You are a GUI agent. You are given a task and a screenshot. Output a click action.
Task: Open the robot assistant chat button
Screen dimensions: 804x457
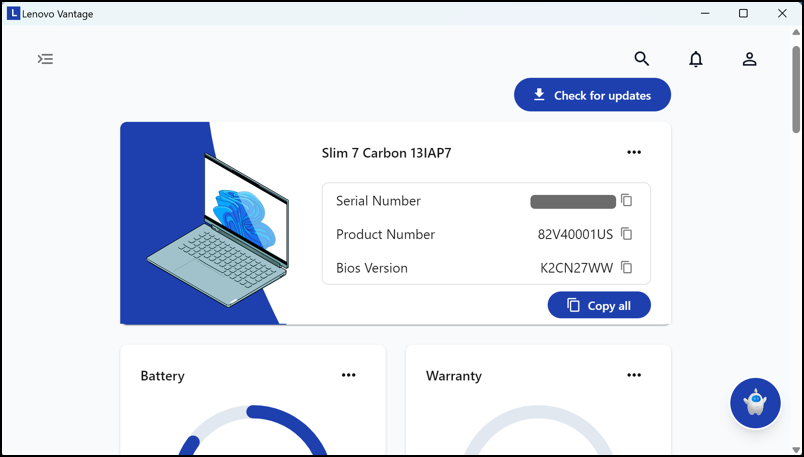click(755, 404)
